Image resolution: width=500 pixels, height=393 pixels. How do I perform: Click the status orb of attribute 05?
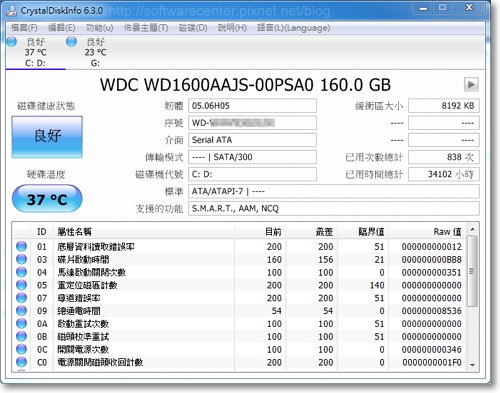21,285
